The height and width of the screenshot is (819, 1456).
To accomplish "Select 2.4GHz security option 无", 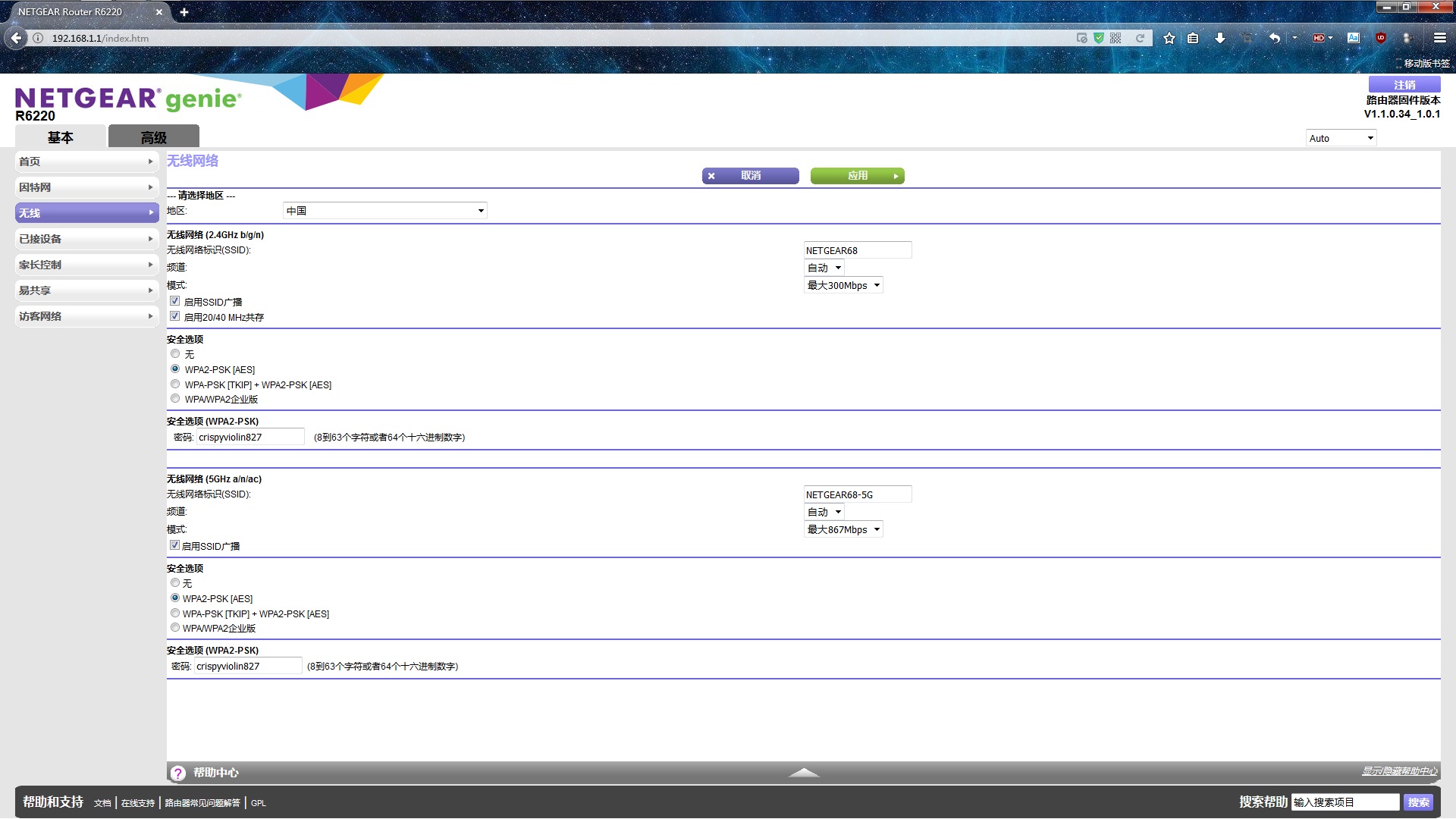I will pyautogui.click(x=175, y=353).
